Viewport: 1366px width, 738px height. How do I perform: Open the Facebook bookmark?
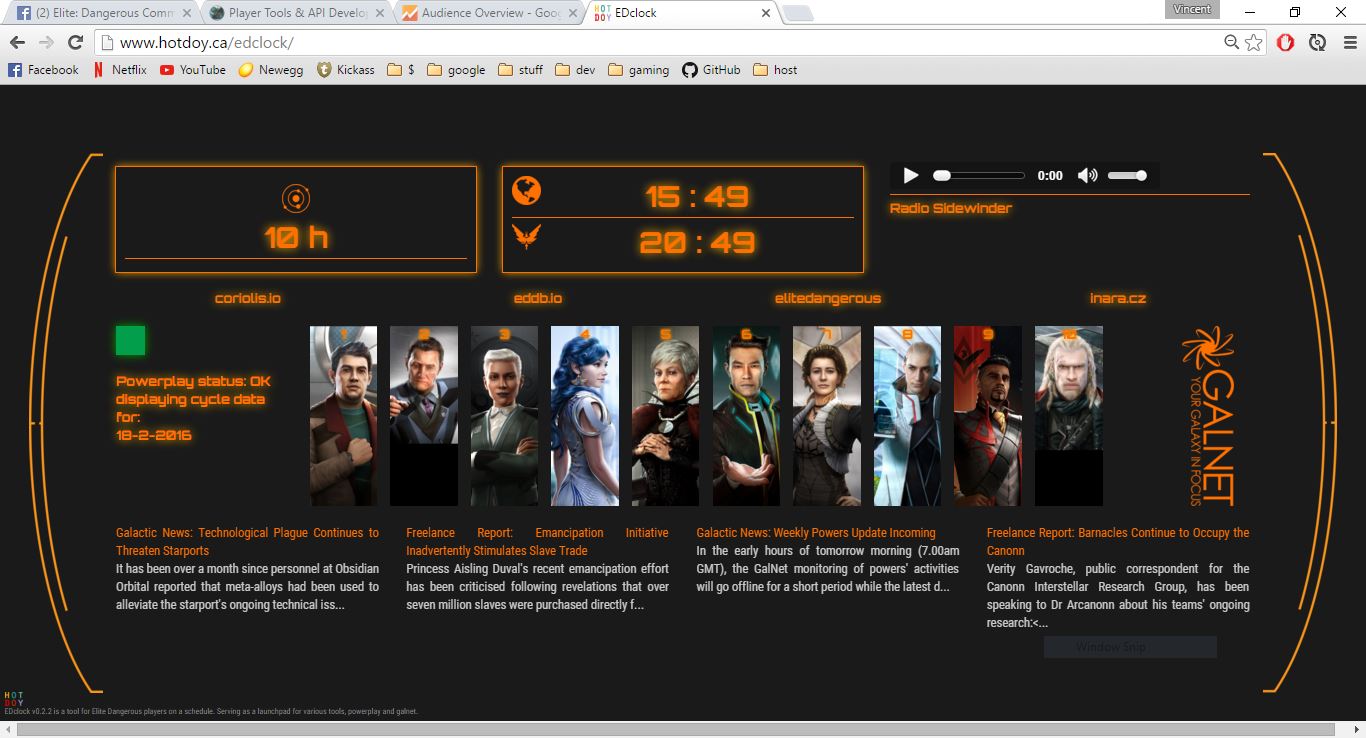pyautogui.click(x=43, y=70)
